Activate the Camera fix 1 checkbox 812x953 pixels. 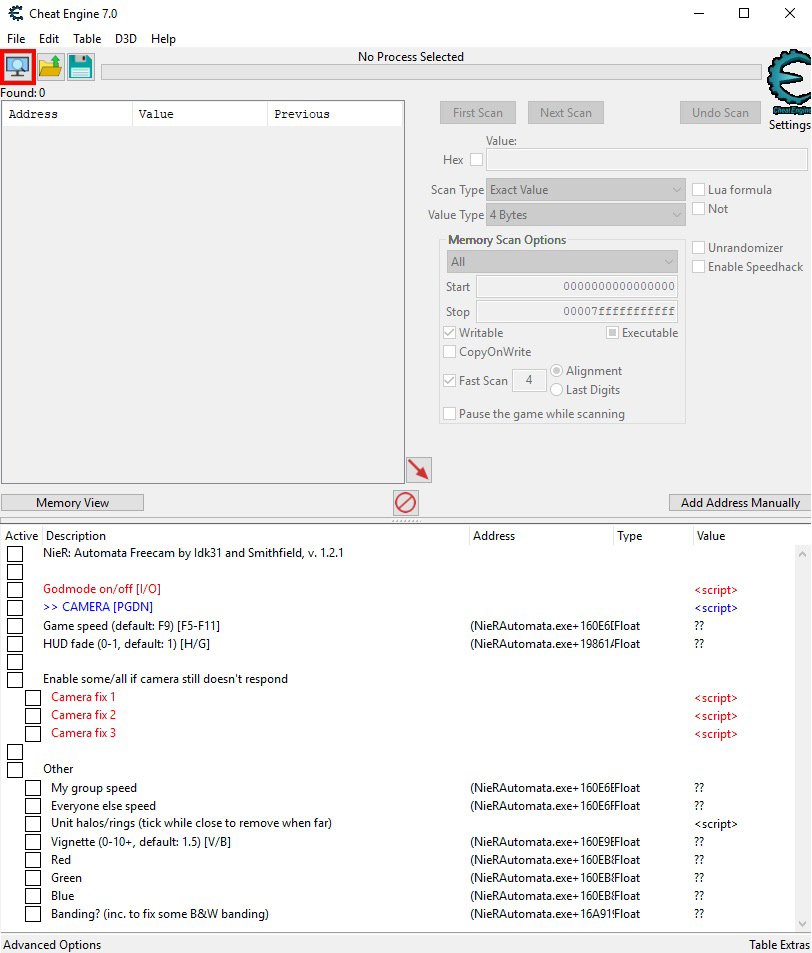coord(33,698)
